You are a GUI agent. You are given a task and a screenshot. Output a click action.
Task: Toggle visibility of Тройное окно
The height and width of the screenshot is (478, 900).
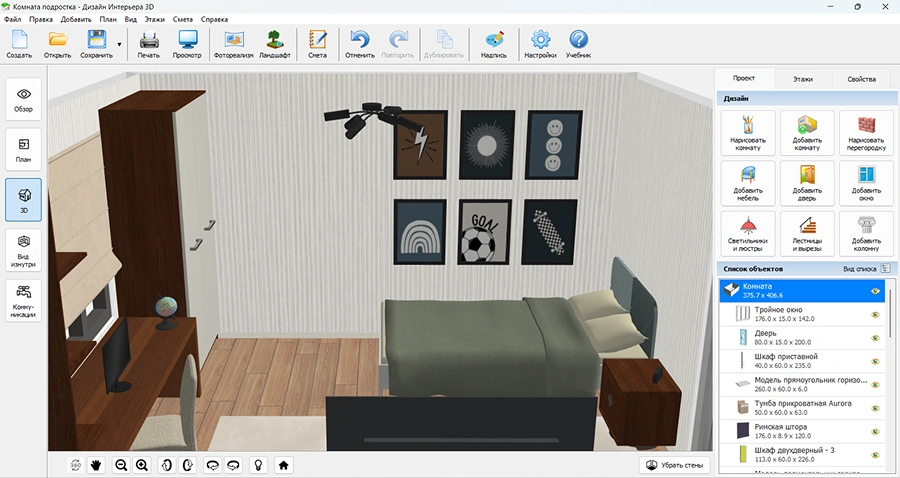[x=875, y=316]
